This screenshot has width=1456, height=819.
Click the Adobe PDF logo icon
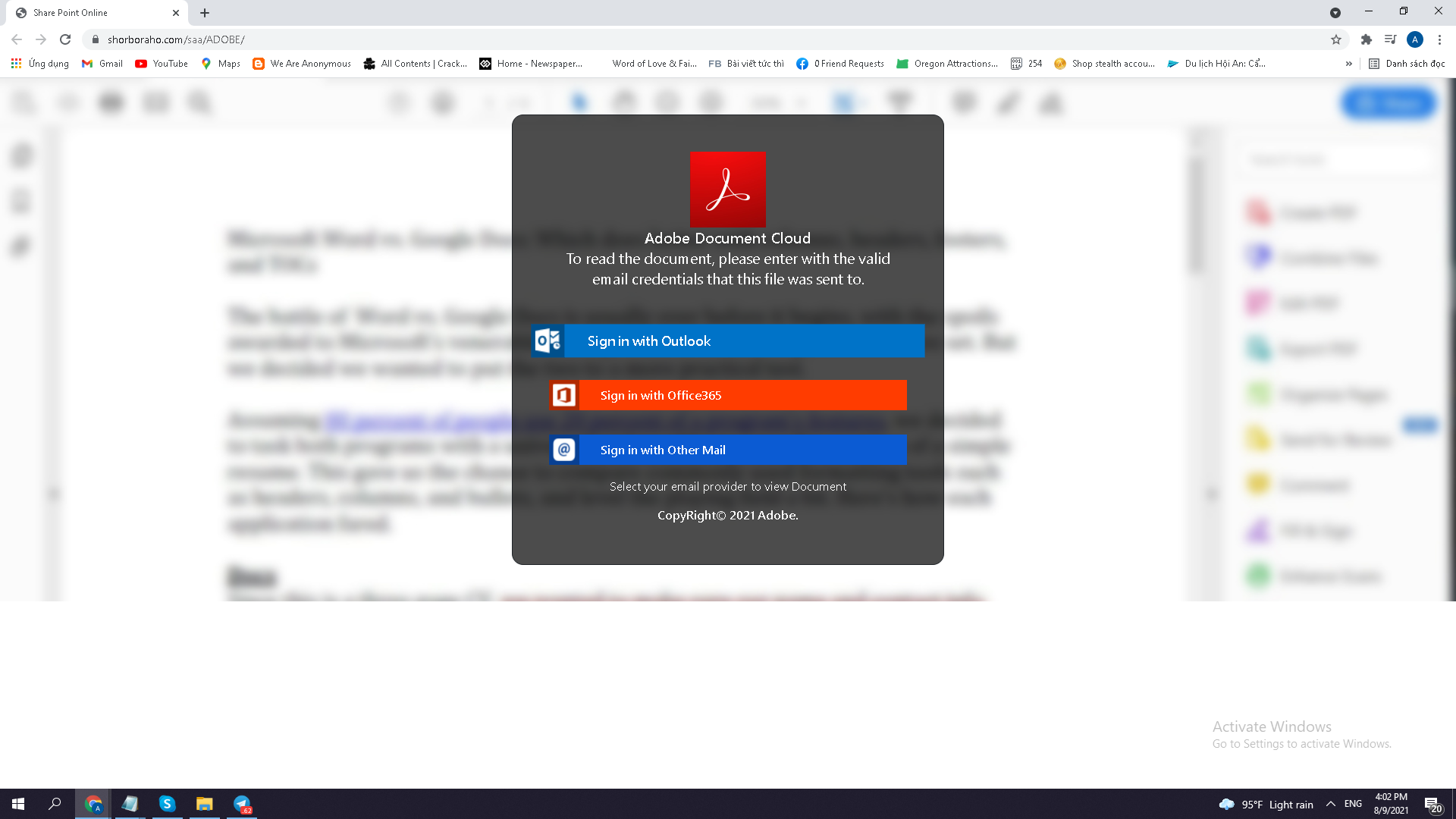click(727, 189)
